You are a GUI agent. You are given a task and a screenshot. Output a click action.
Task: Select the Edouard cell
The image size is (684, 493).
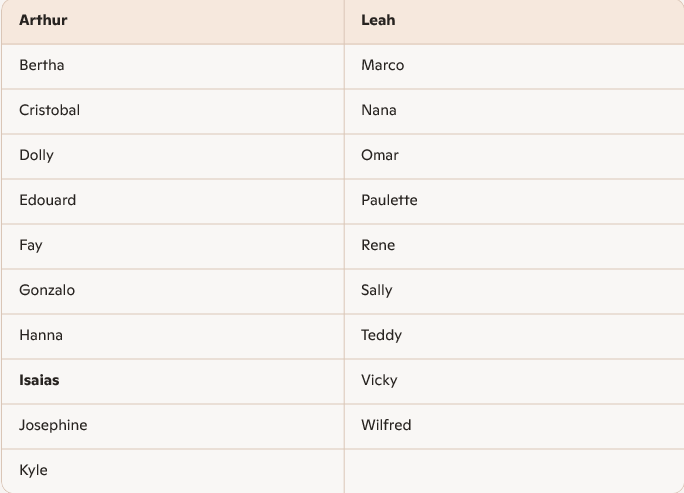point(48,200)
